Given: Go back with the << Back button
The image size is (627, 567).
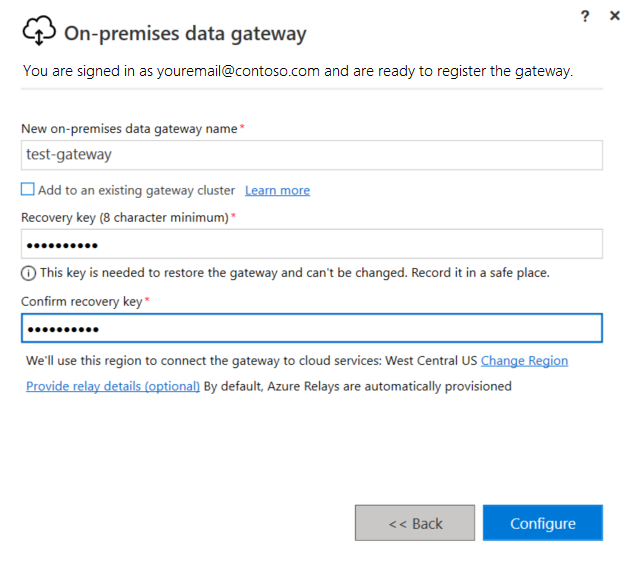Looking at the screenshot, I should [x=415, y=523].
